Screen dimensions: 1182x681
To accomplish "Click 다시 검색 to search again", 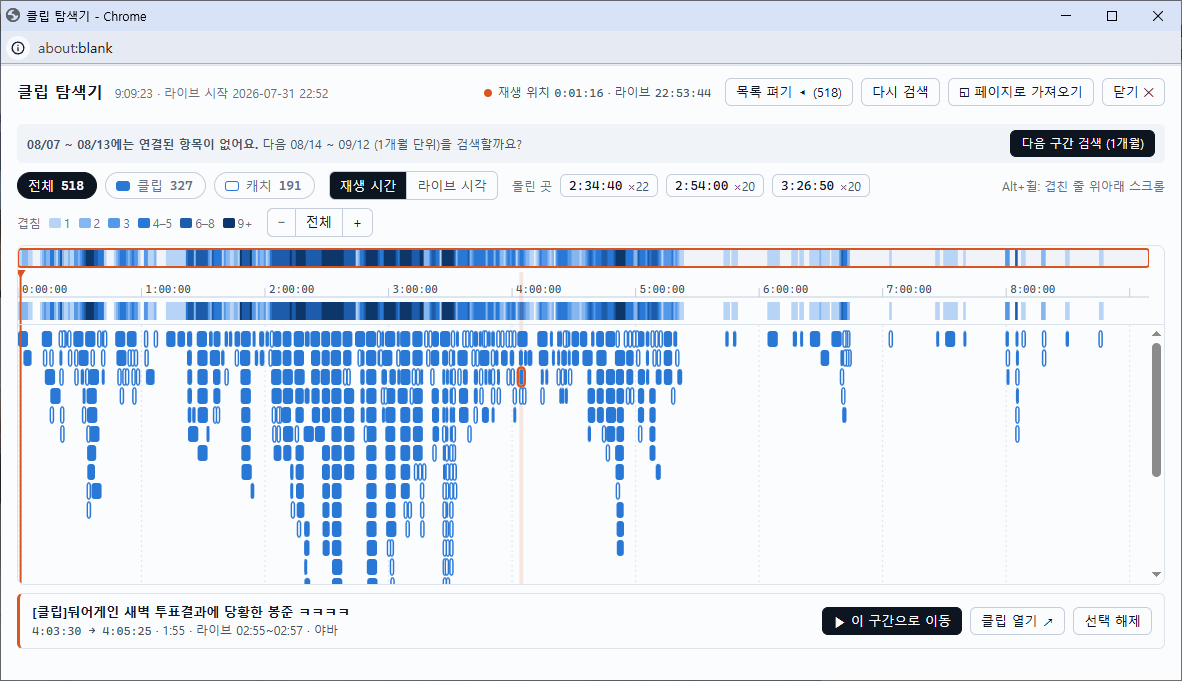I will [900, 92].
